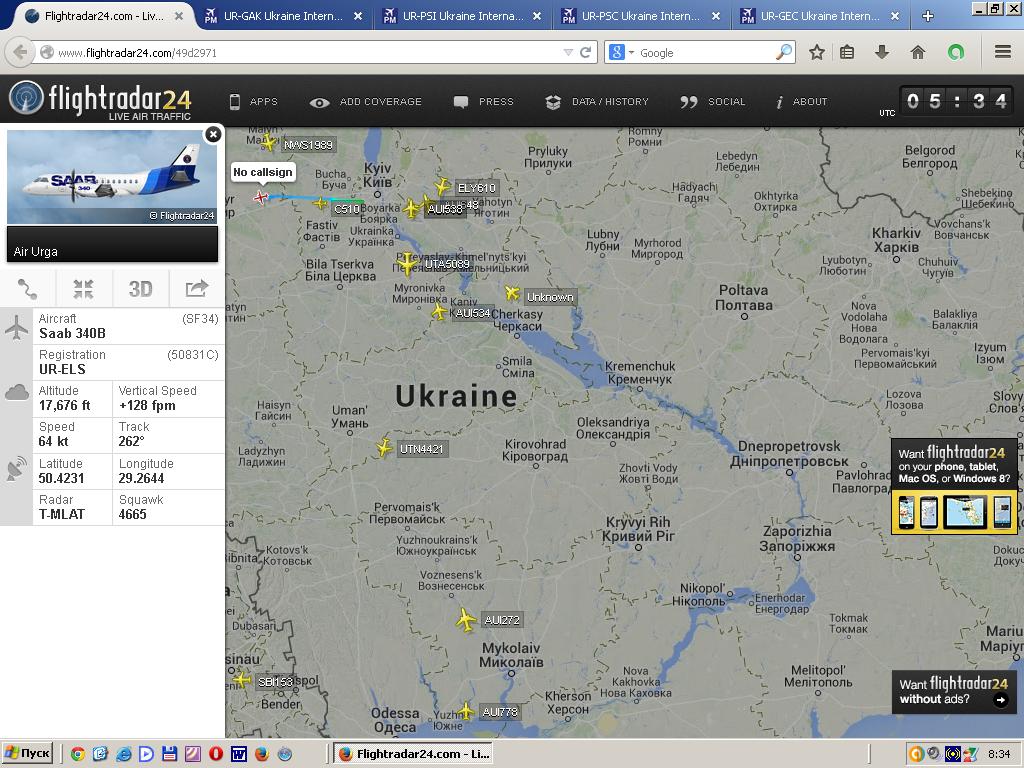This screenshot has width=1024, height=768.
Task: Bookmark this page with the star icon
Action: coord(817,52)
